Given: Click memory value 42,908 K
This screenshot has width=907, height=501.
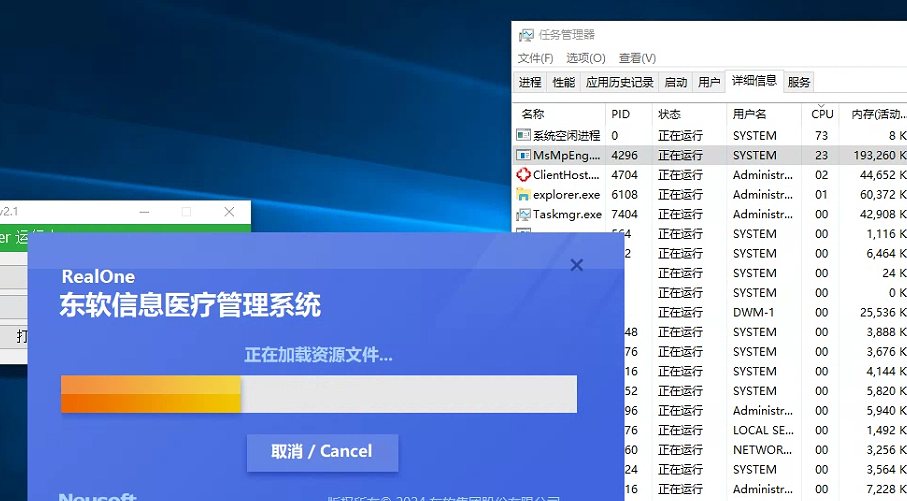Looking at the screenshot, I should [883, 215].
